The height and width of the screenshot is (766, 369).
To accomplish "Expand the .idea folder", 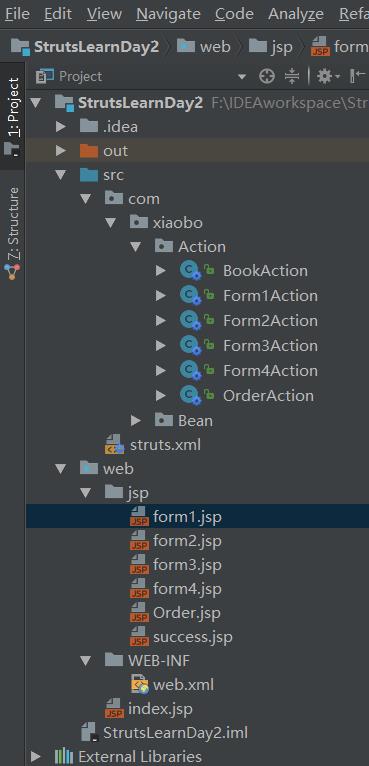I will [x=61, y=127].
